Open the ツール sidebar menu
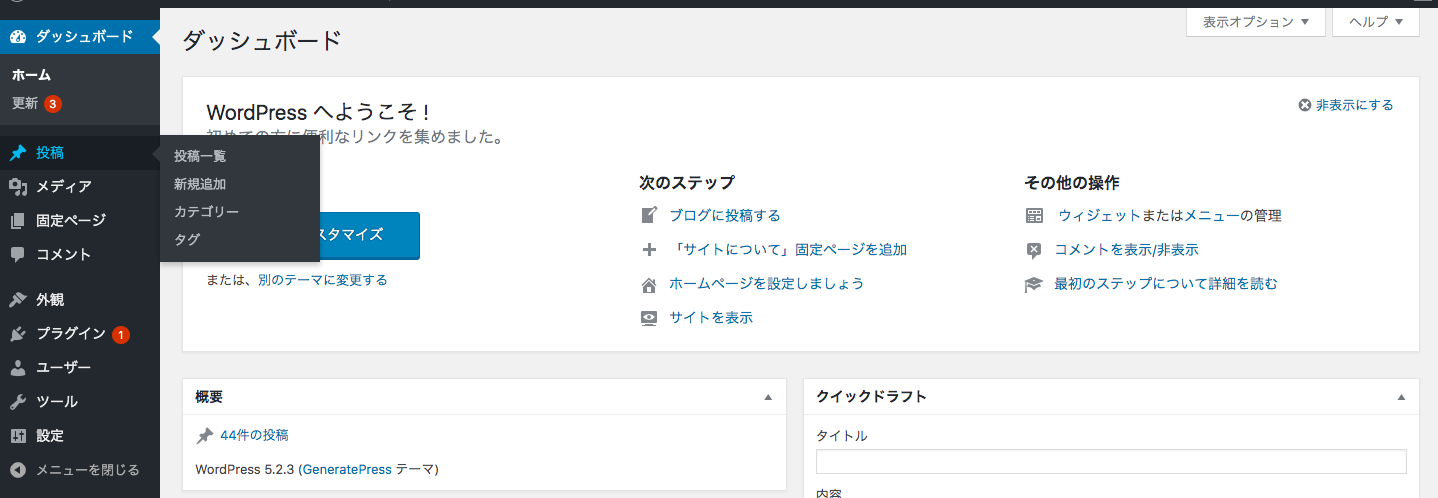Image resolution: width=1438 pixels, height=498 pixels. (80, 402)
